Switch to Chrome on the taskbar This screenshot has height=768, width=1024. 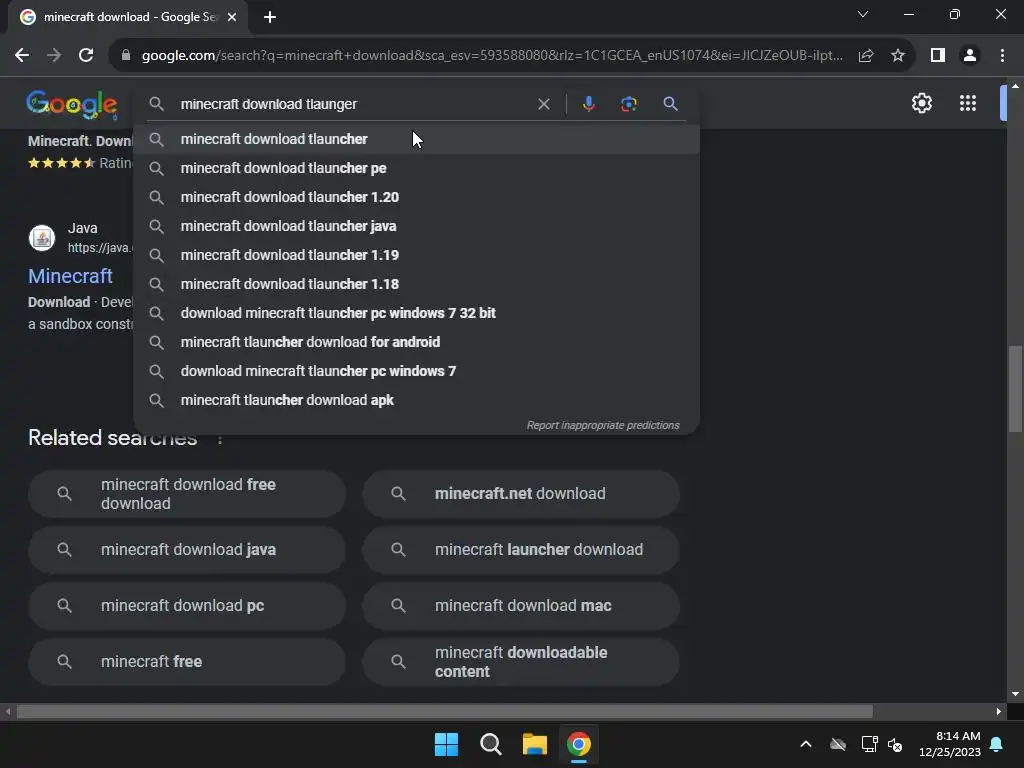point(579,744)
